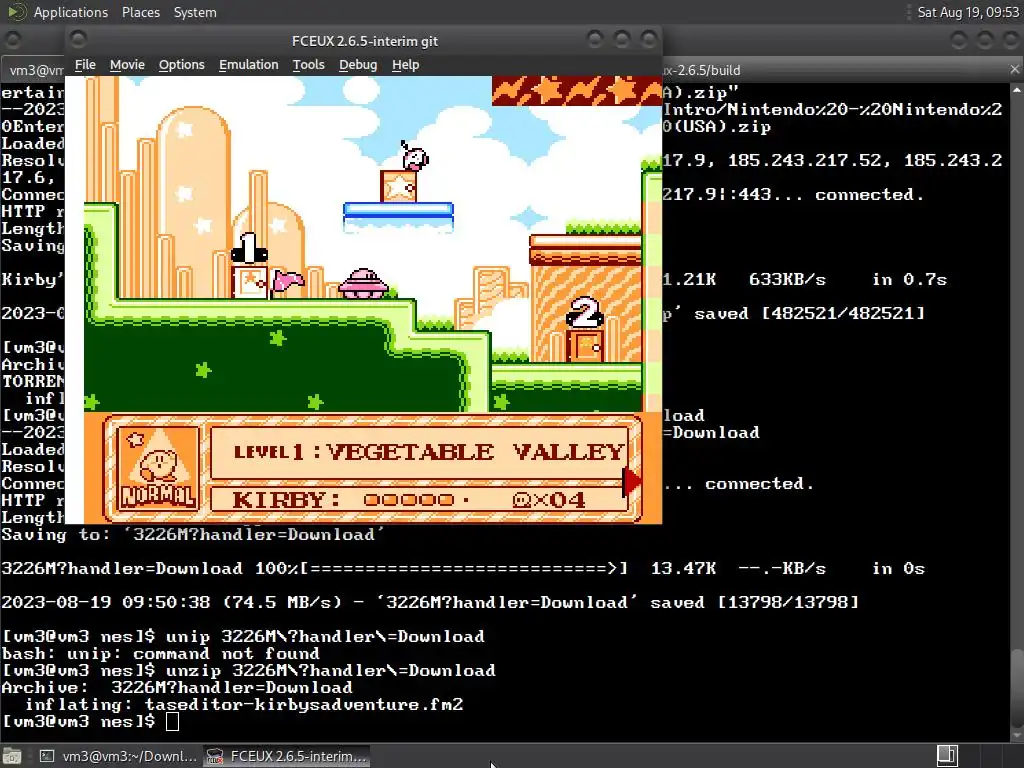Click the scroll-up arrow of terminal scrollbar

[1017, 89]
